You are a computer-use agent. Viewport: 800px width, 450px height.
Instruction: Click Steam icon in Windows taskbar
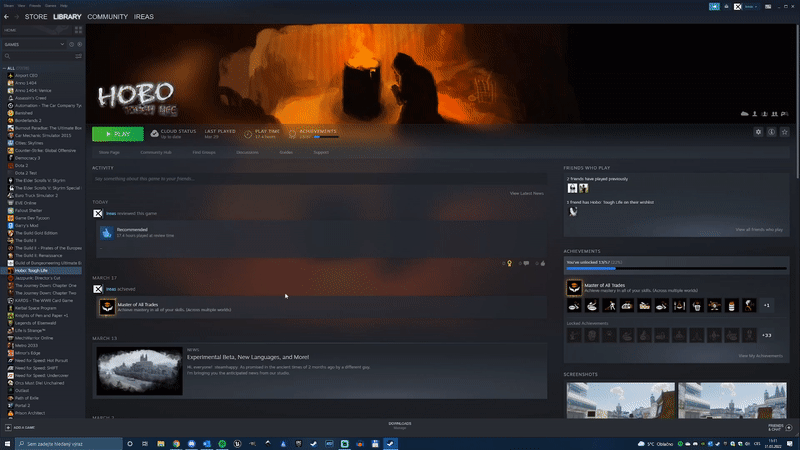[x=390, y=444]
